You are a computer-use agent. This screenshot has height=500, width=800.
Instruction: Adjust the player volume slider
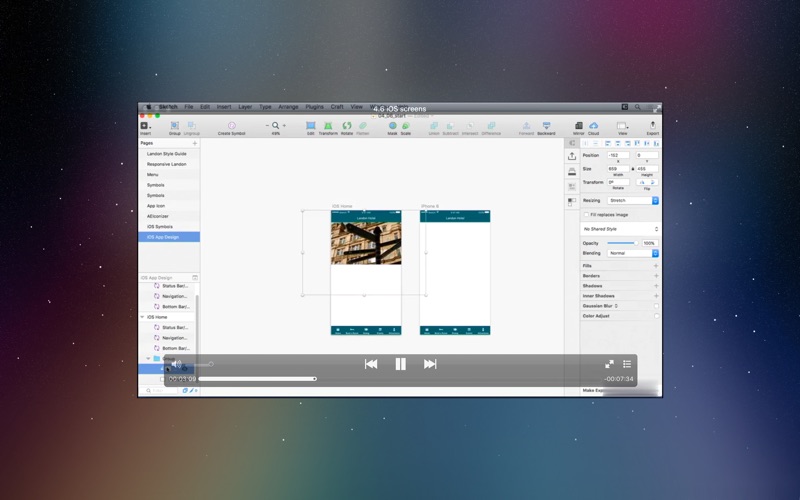point(199,364)
